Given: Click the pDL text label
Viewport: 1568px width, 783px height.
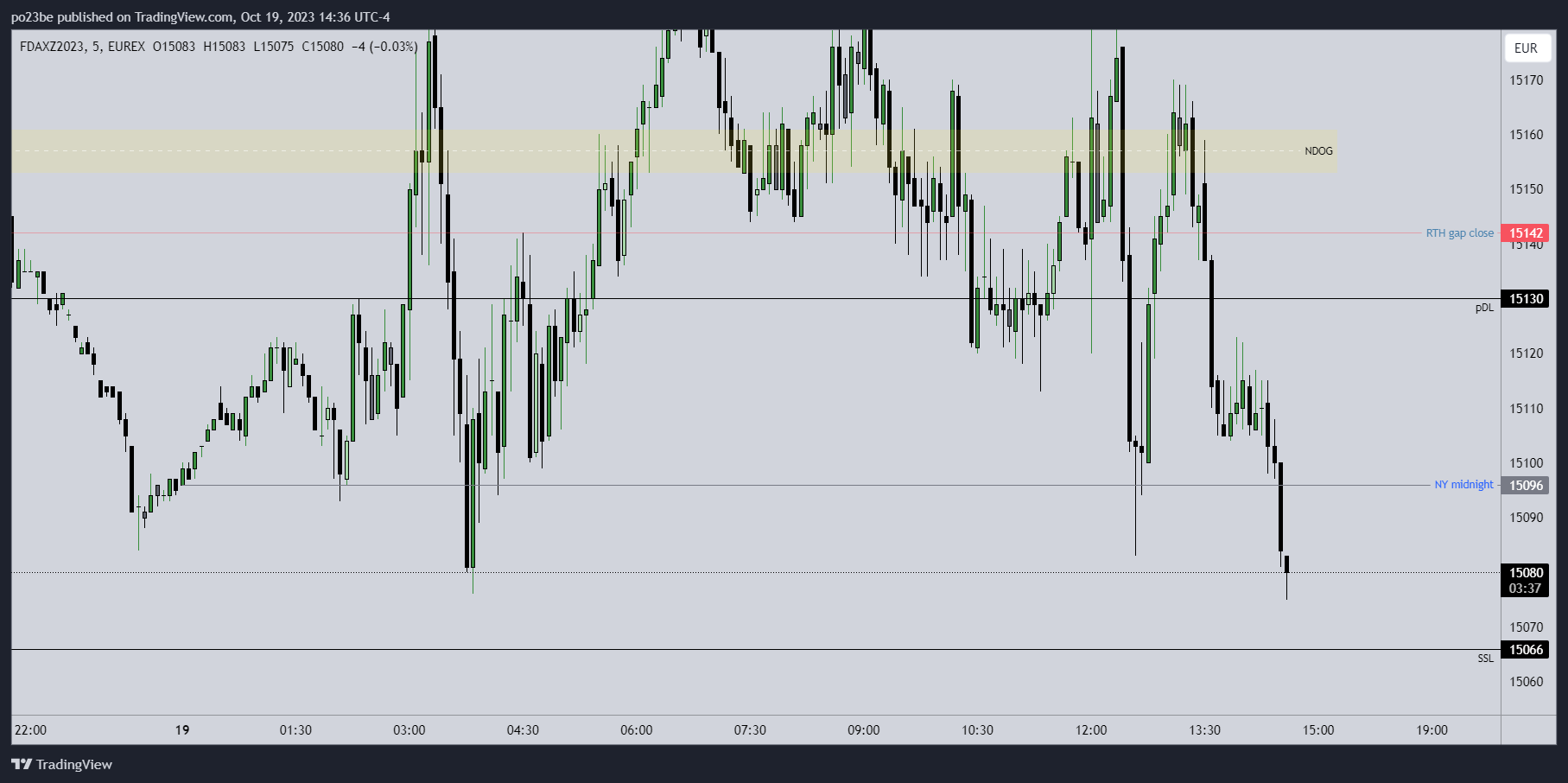Looking at the screenshot, I should [1484, 309].
